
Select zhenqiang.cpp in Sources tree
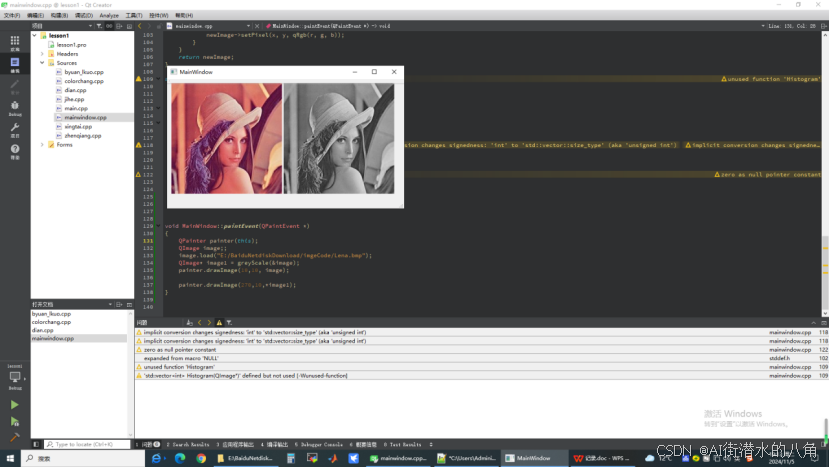tap(83, 136)
